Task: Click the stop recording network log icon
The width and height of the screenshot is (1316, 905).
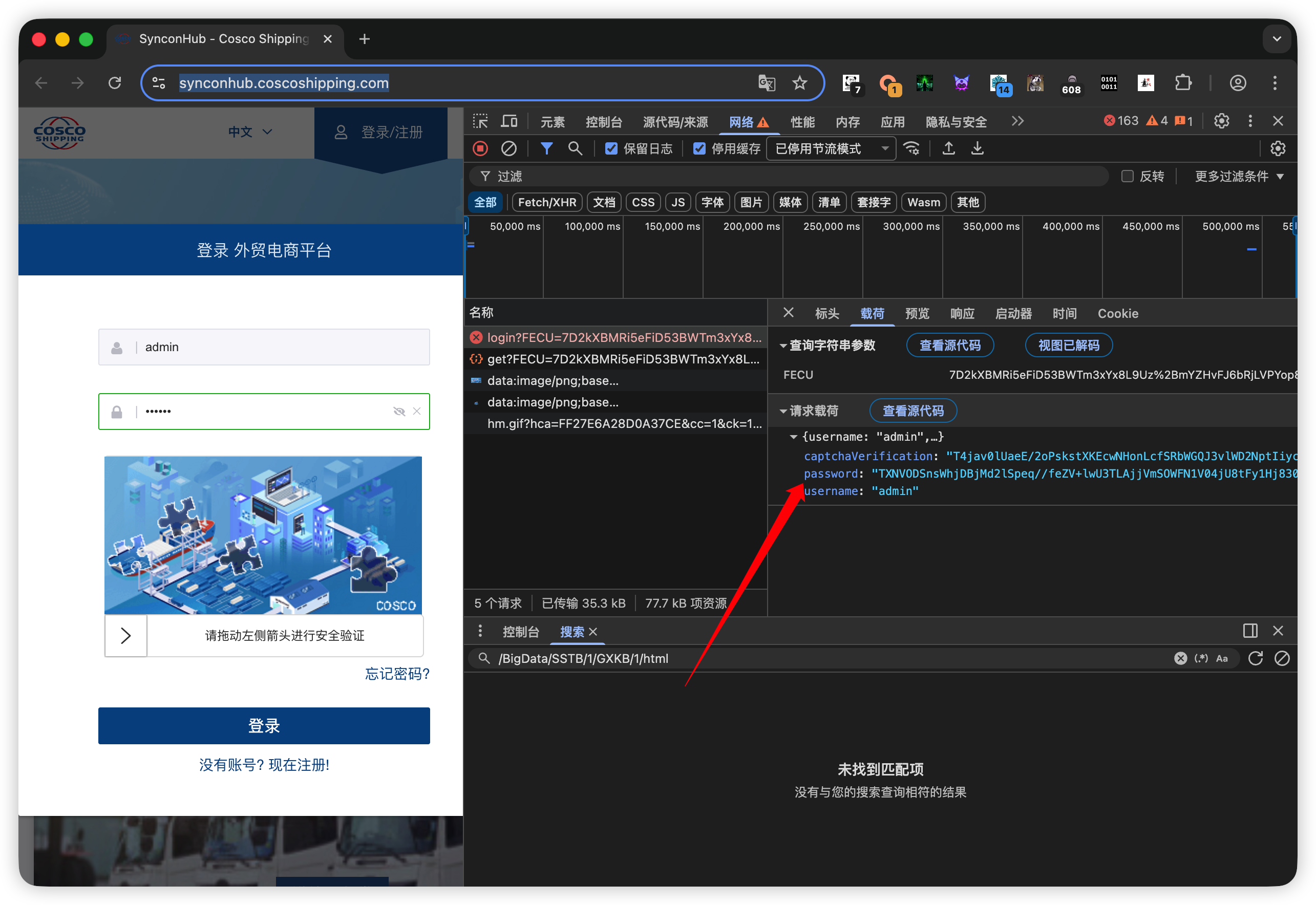Action: click(480, 148)
